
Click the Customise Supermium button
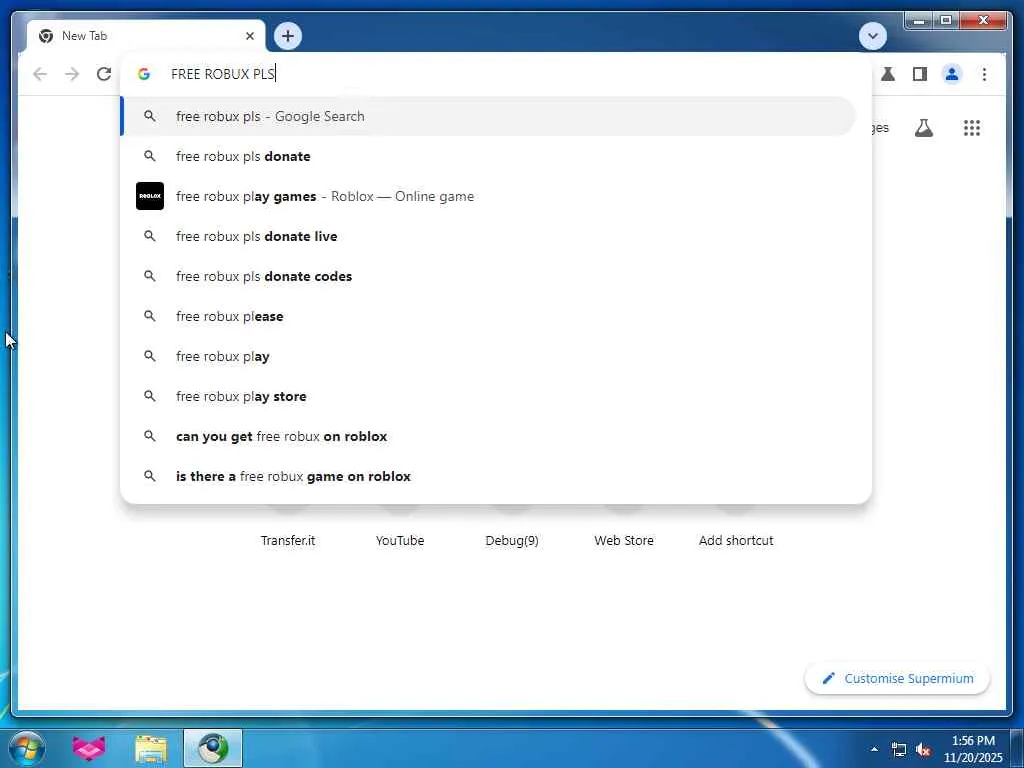[x=897, y=679]
